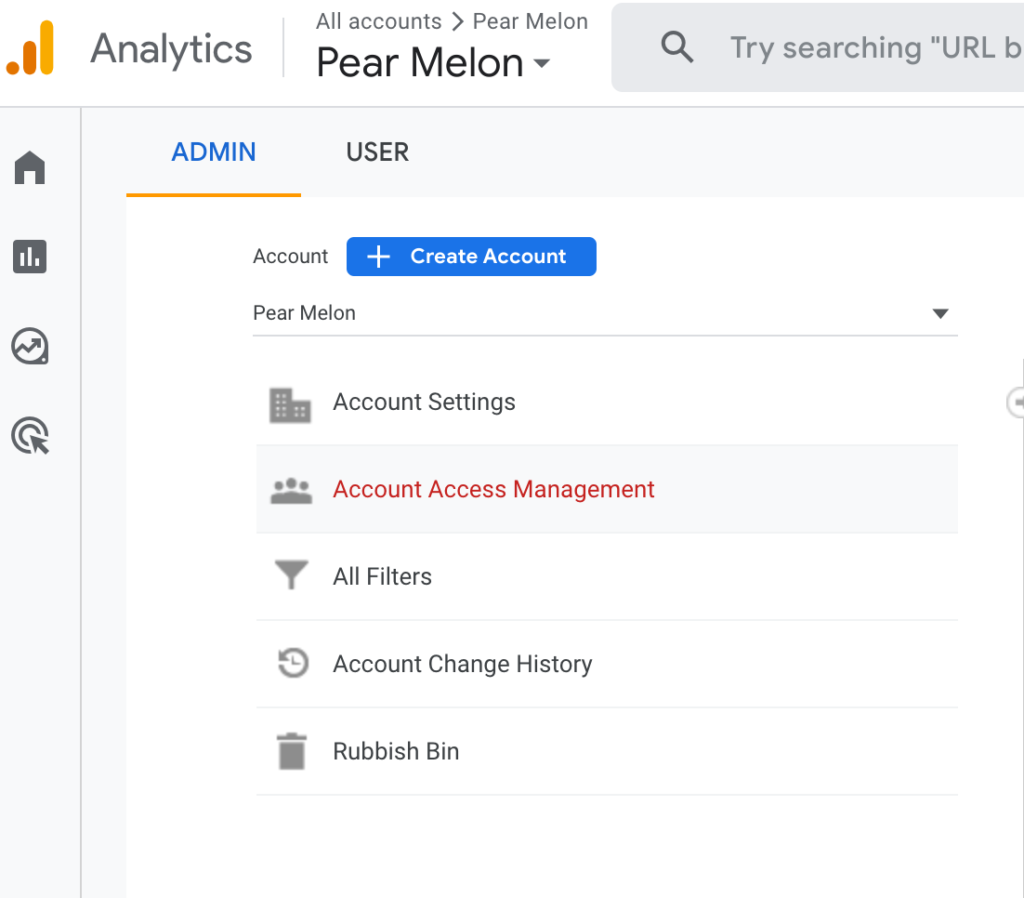Viewport: 1024px width, 898px height.
Task: Open the Account Access Management link
Action: point(493,490)
